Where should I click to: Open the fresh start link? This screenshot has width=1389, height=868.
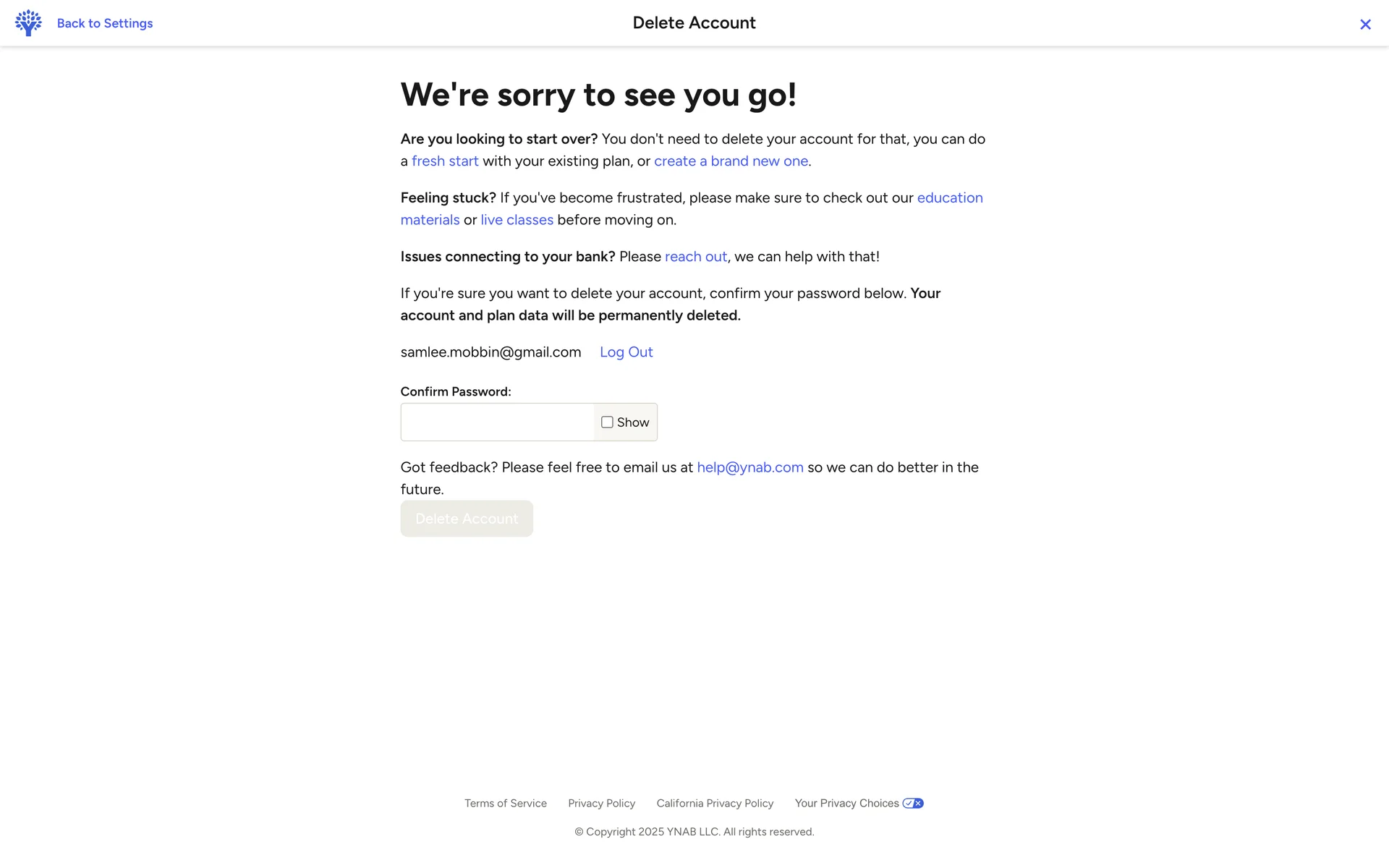coord(445,161)
